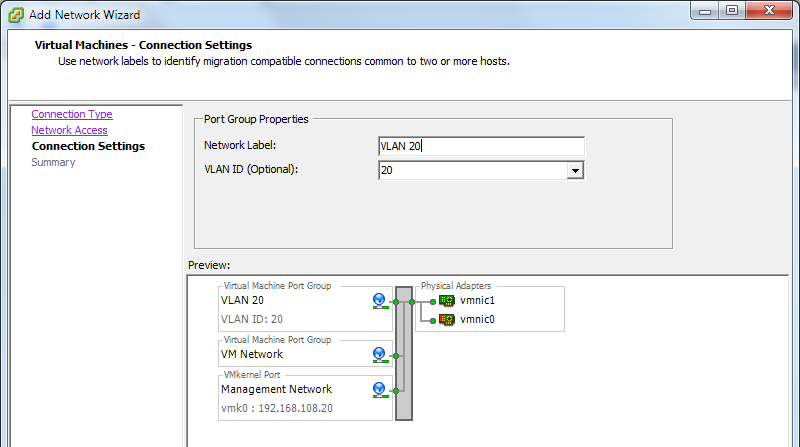Select Connection Settings in wizard steps

click(88, 146)
